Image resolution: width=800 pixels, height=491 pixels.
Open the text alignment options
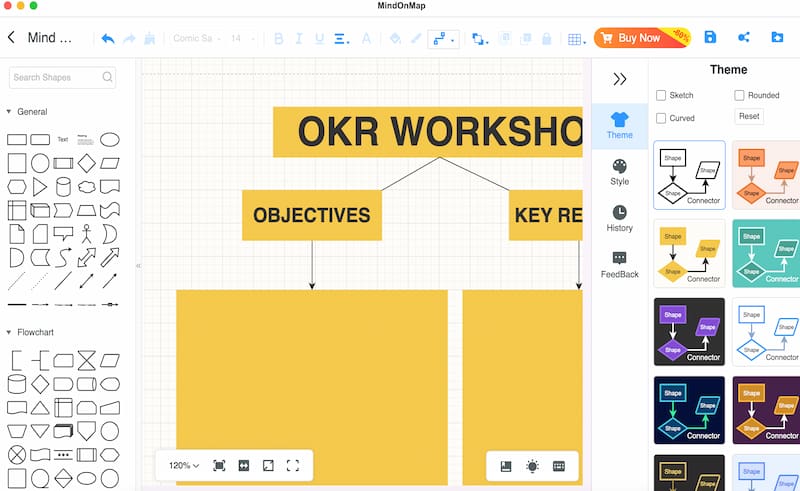[341, 38]
